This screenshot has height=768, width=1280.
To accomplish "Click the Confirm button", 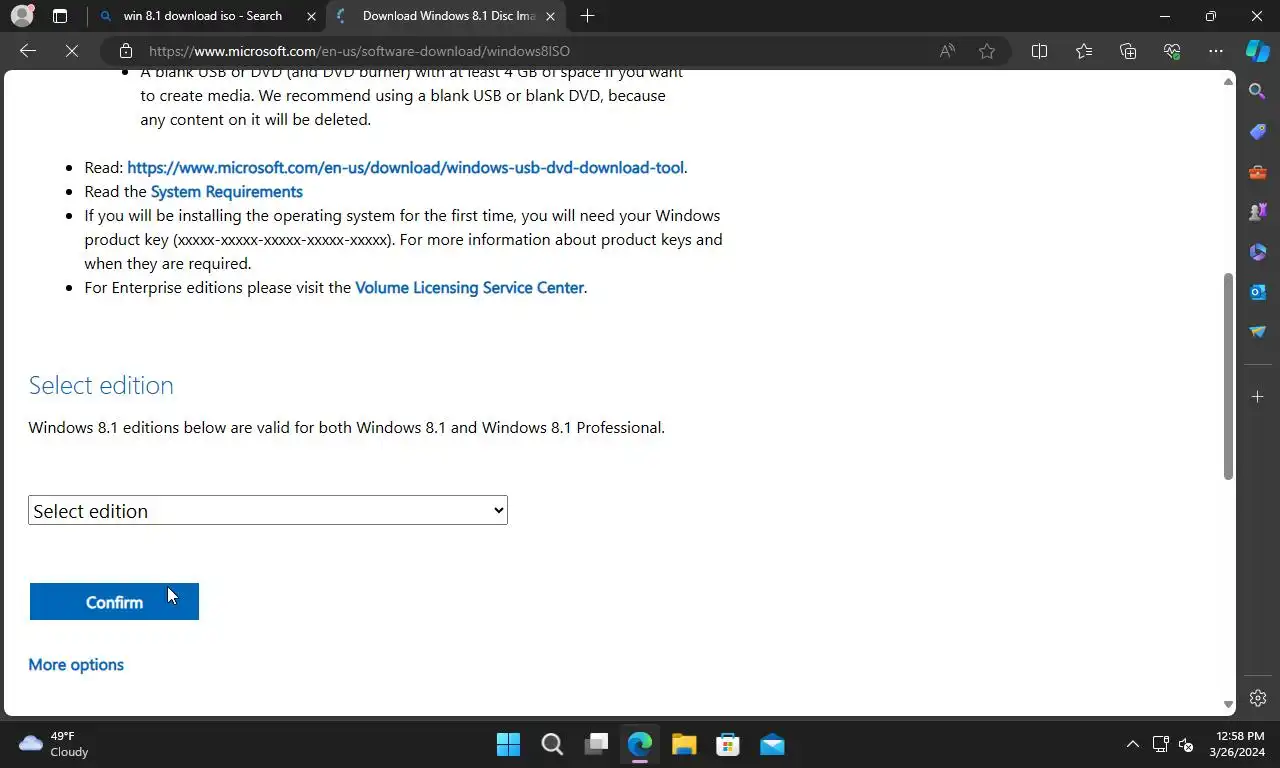I will coord(114,602).
